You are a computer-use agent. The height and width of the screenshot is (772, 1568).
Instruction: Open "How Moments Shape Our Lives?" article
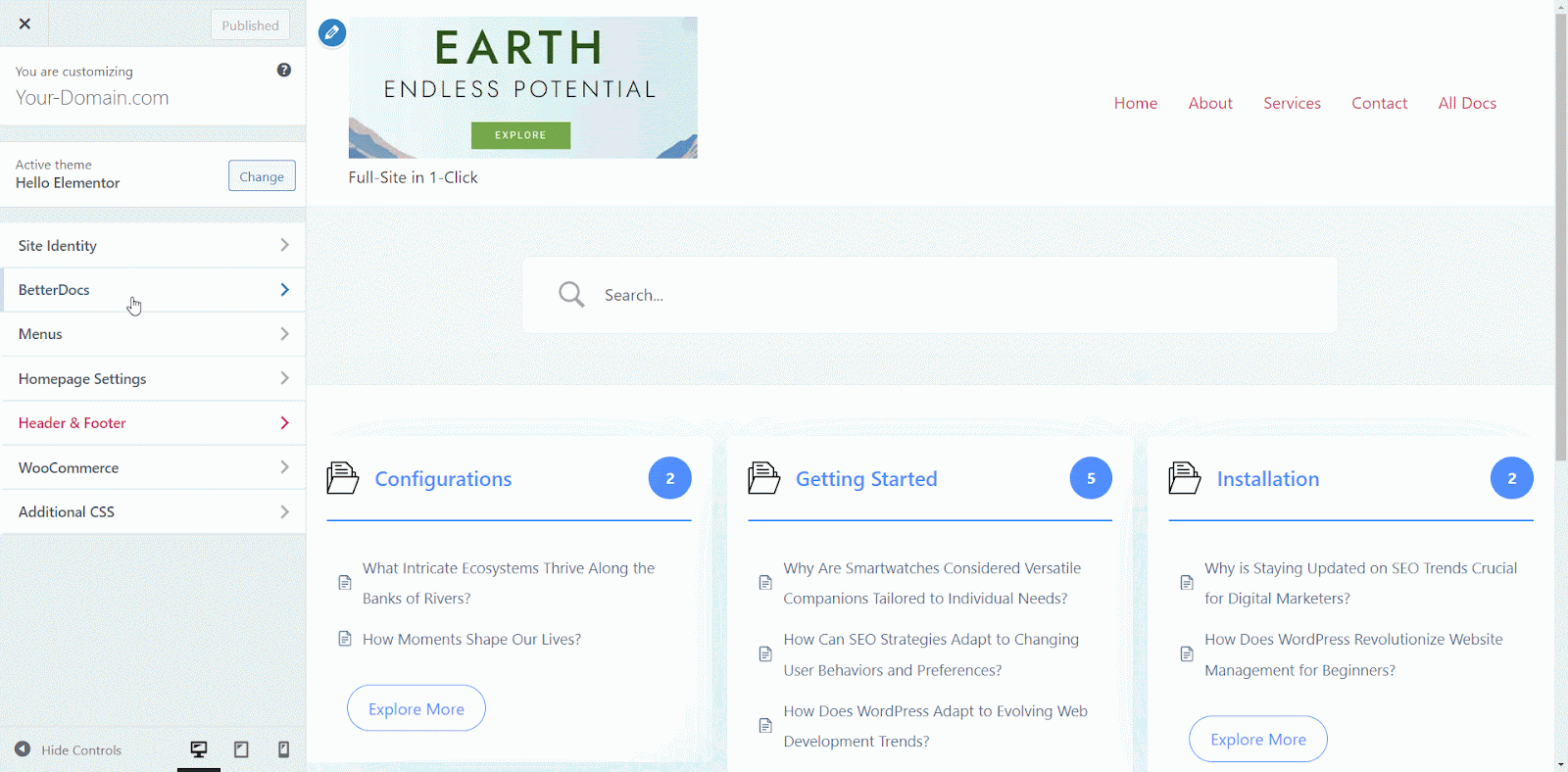click(471, 639)
